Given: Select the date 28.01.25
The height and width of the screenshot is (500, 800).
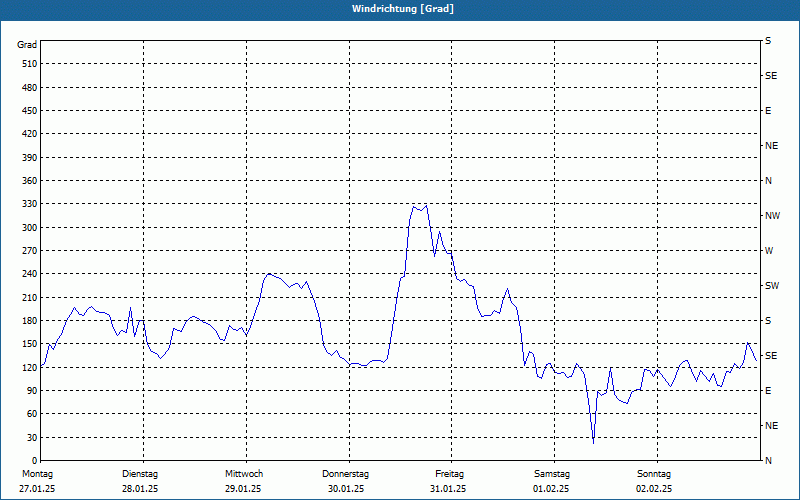Looking at the screenshot, I should point(140,489).
